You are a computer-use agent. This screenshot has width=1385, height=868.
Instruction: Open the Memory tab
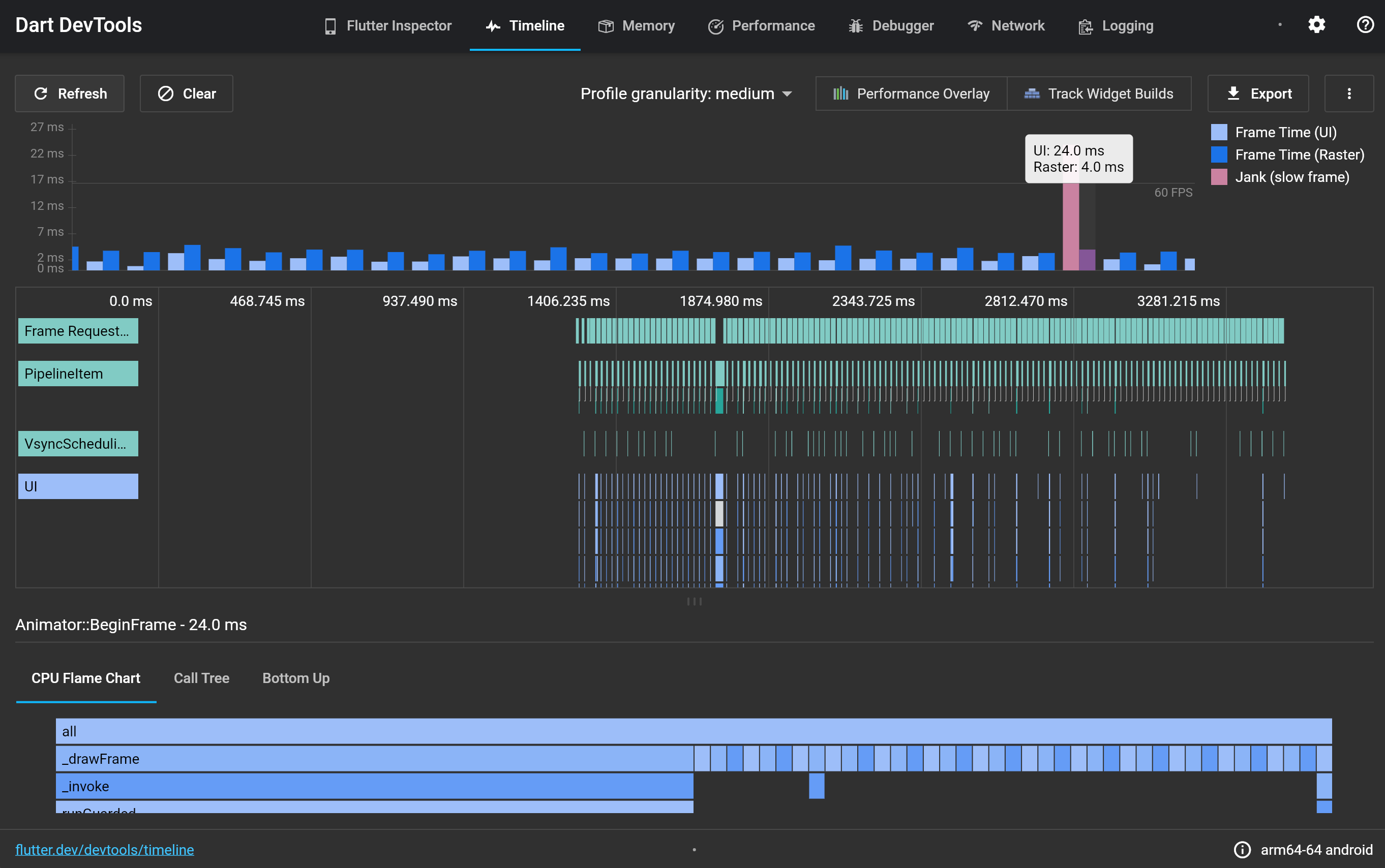point(636,26)
